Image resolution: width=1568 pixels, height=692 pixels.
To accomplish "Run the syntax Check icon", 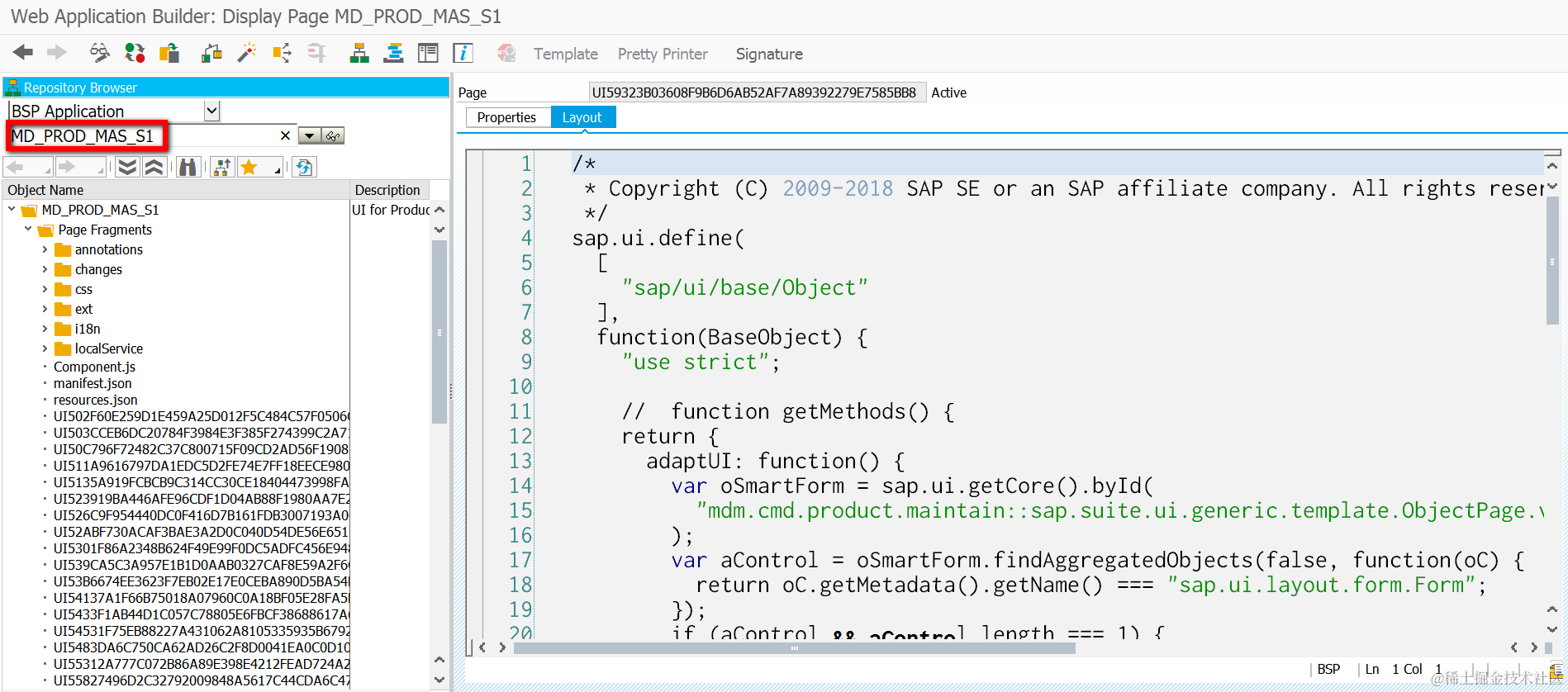I will coord(211,54).
